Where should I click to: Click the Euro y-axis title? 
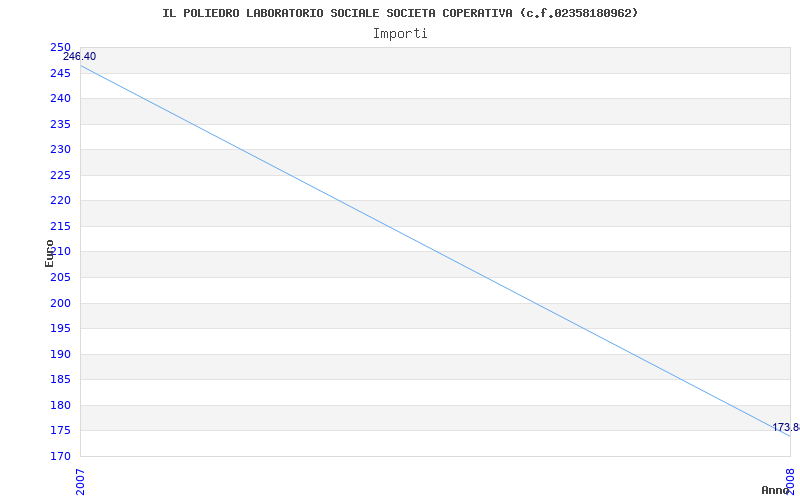(49, 254)
